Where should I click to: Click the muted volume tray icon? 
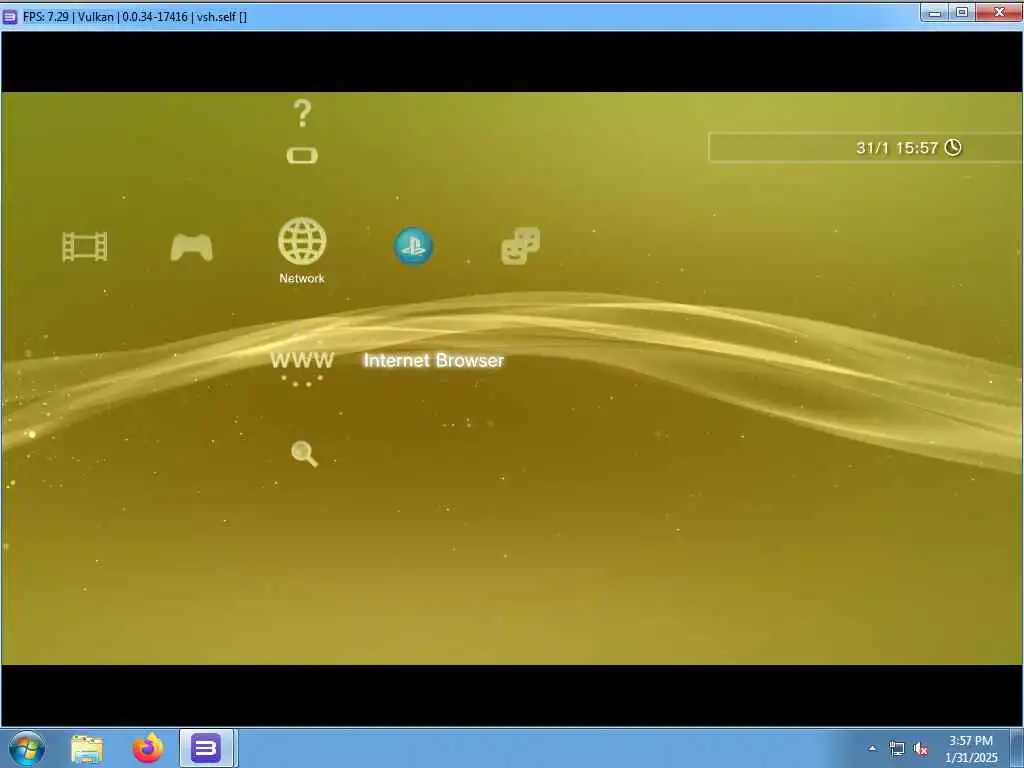coord(921,748)
